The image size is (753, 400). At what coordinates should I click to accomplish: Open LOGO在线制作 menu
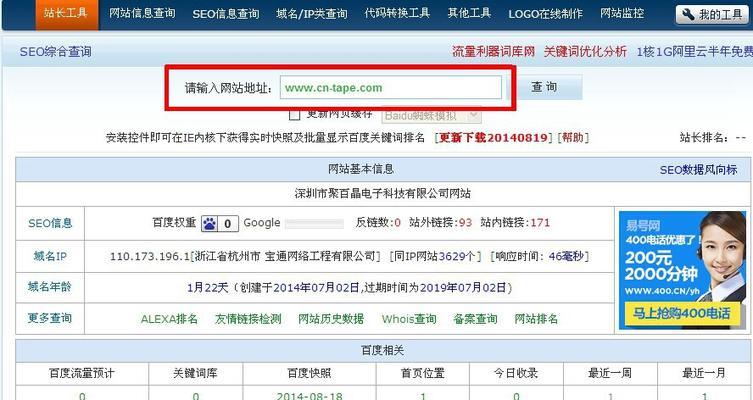[x=546, y=14]
